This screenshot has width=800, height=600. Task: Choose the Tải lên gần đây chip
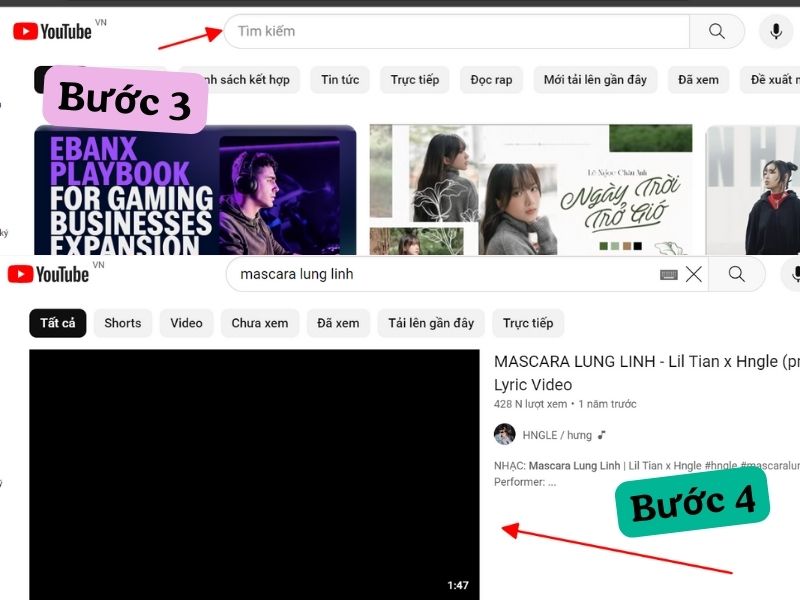(x=431, y=323)
